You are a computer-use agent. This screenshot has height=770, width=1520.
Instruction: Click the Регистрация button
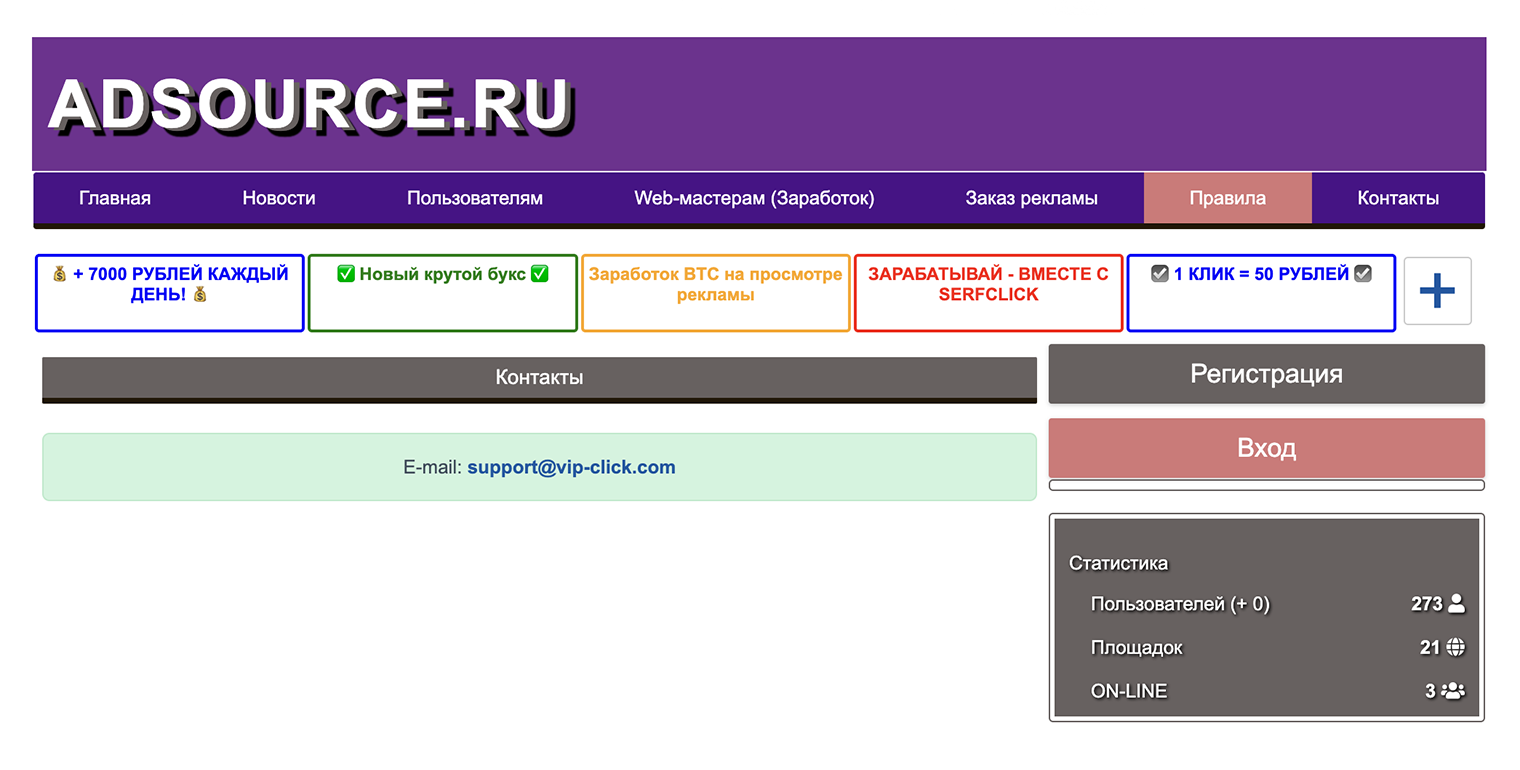tap(1267, 374)
